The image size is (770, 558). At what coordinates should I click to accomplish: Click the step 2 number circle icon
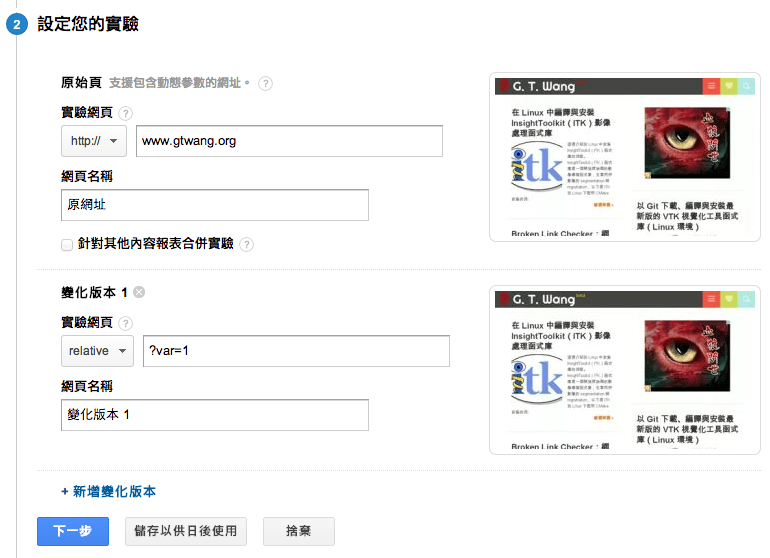[x=17, y=24]
